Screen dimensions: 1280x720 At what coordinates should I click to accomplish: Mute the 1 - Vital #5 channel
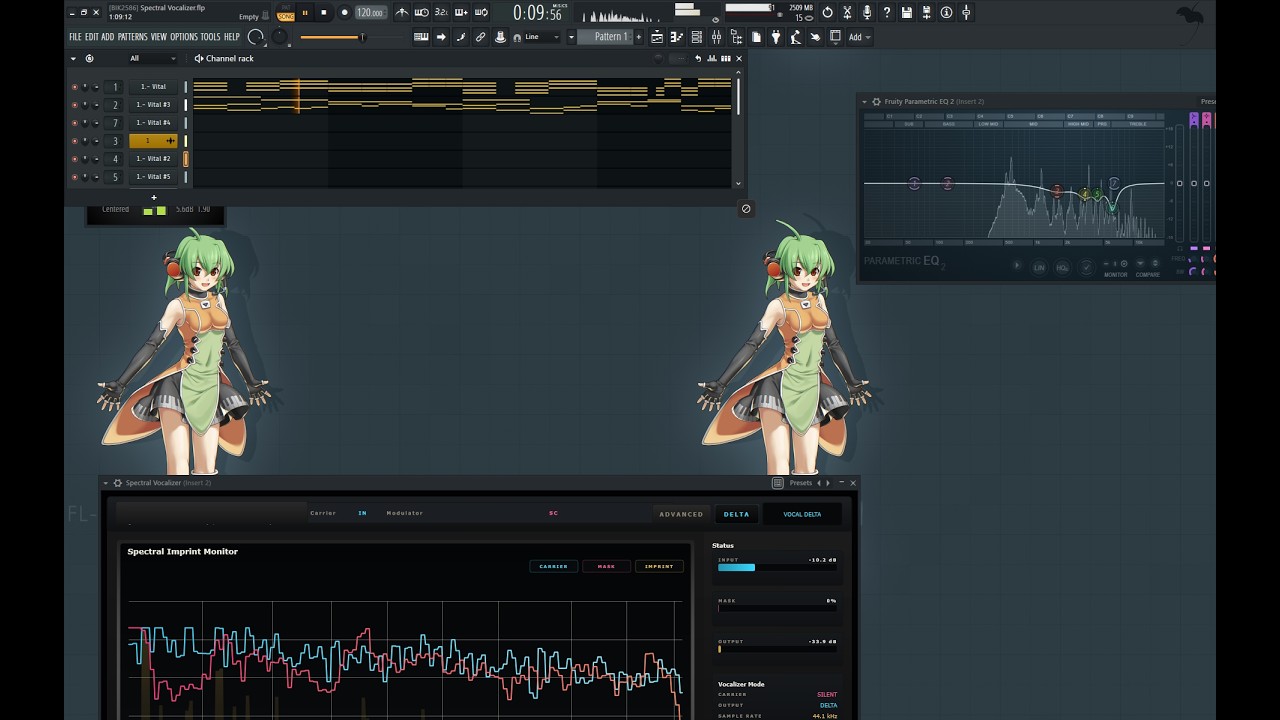(74, 177)
